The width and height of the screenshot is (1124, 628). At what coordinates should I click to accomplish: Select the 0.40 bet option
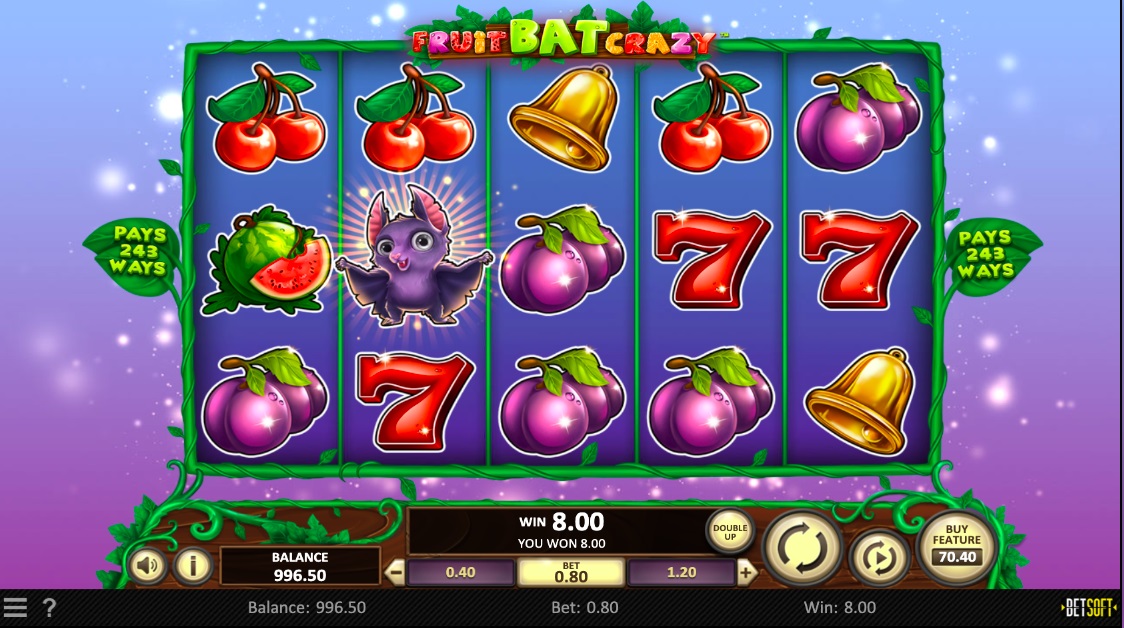click(460, 572)
